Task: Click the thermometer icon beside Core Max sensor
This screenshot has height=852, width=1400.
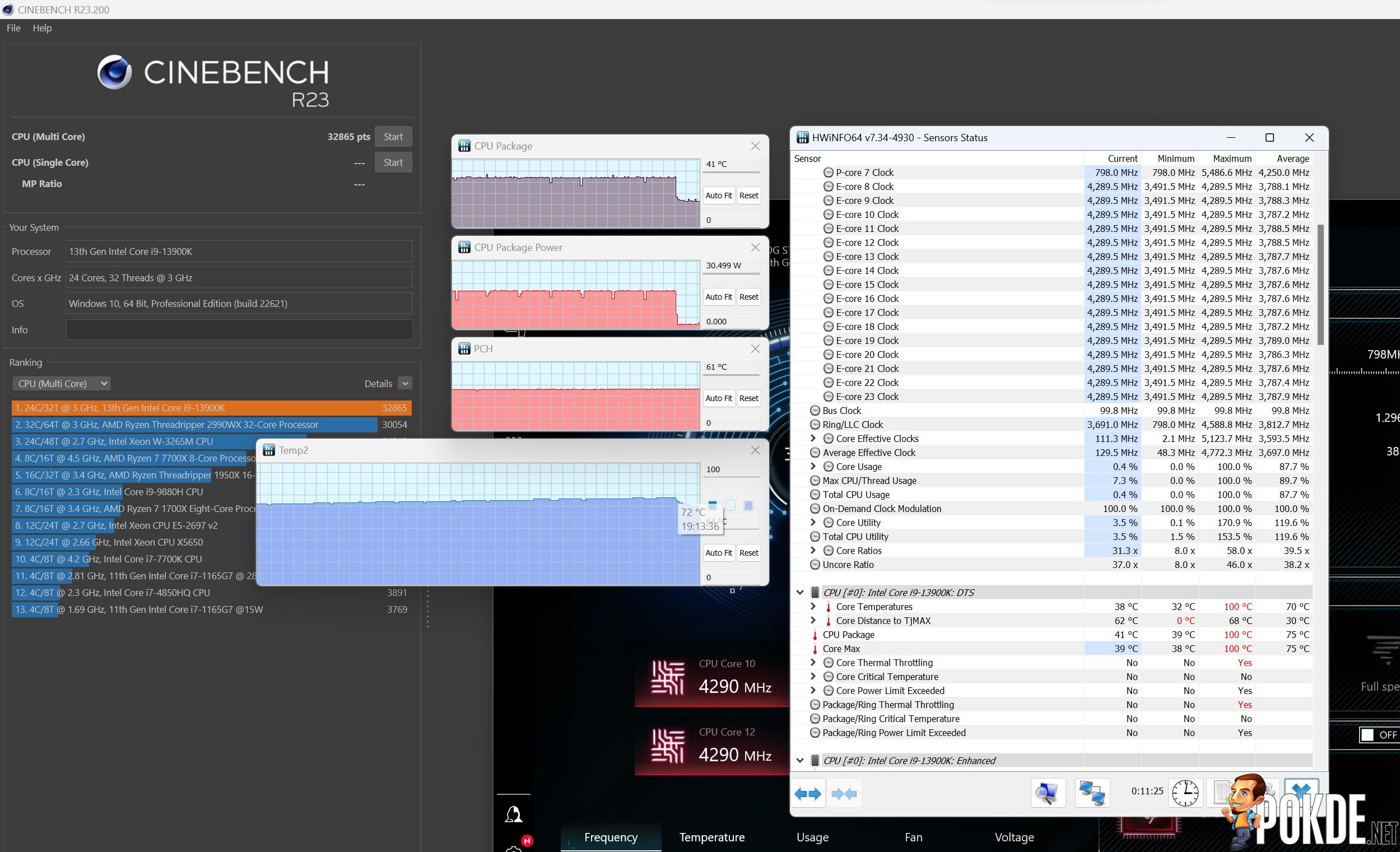Action: (x=815, y=649)
